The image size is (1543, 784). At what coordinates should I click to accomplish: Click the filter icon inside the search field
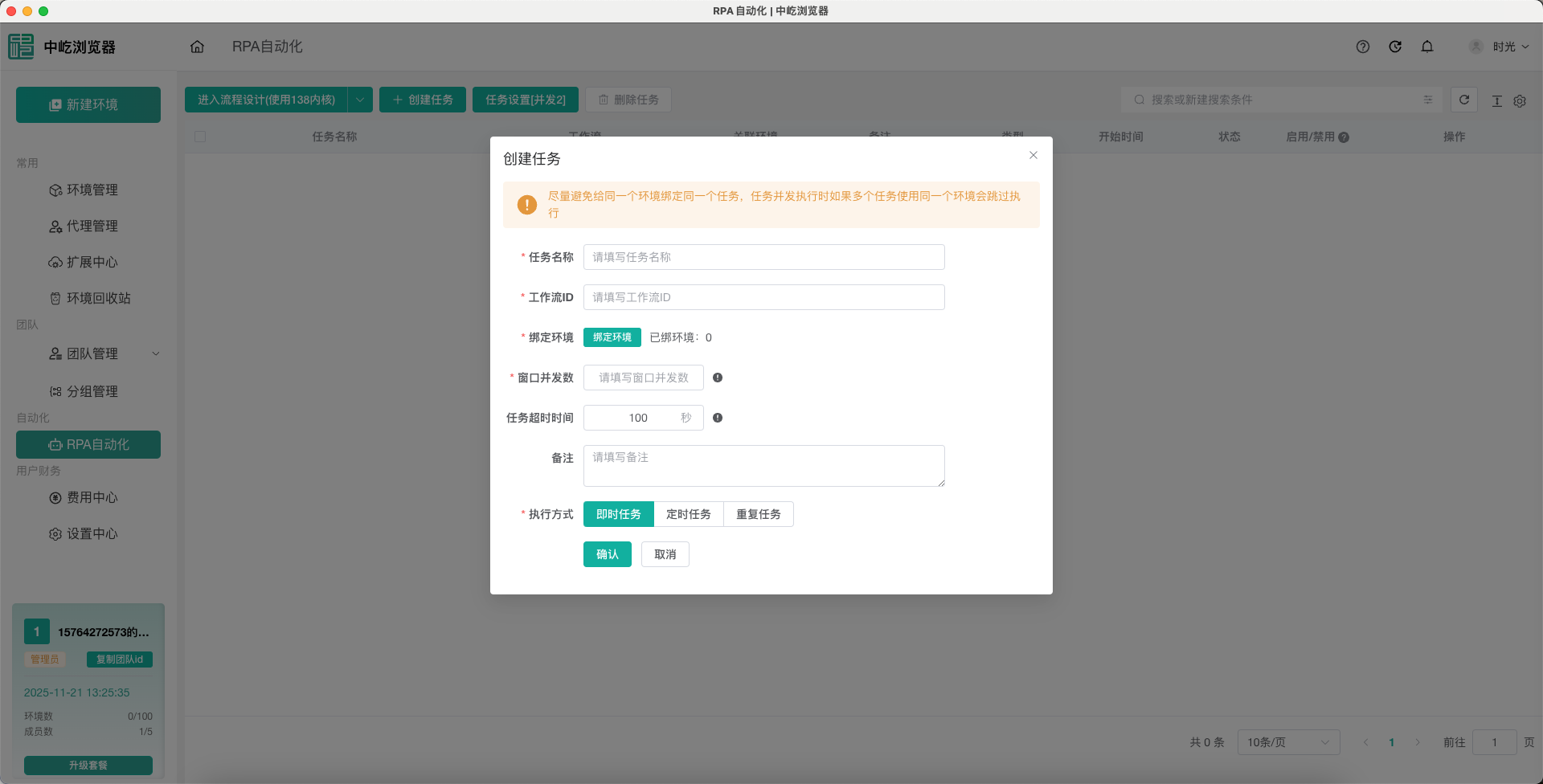click(1428, 100)
